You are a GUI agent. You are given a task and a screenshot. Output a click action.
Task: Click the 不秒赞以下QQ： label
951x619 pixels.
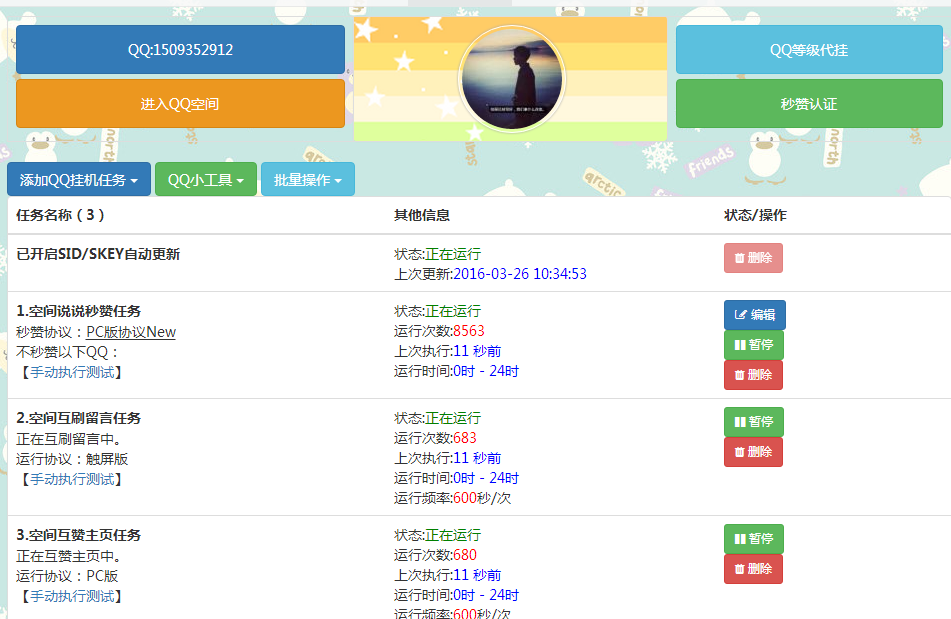coord(68,352)
